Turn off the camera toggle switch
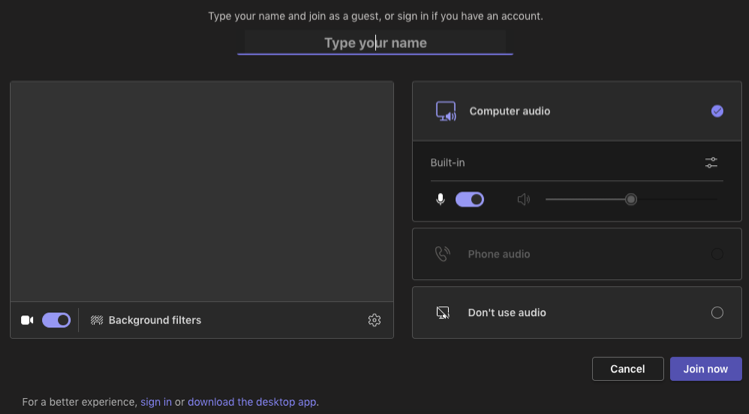 pos(56,320)
